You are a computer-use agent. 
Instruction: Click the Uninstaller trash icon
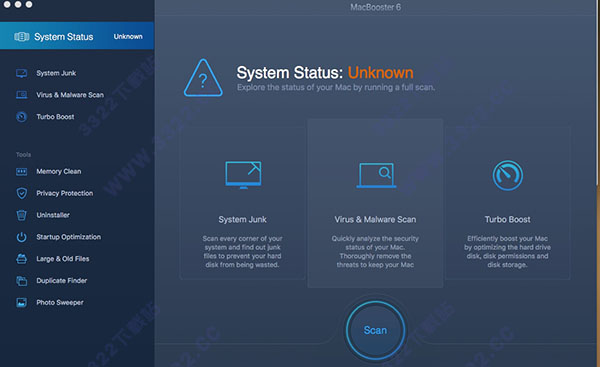pos(21,215)
